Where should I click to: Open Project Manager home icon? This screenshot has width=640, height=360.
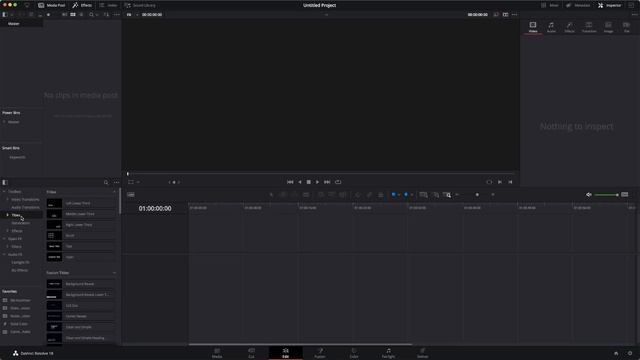click(616, 353)
